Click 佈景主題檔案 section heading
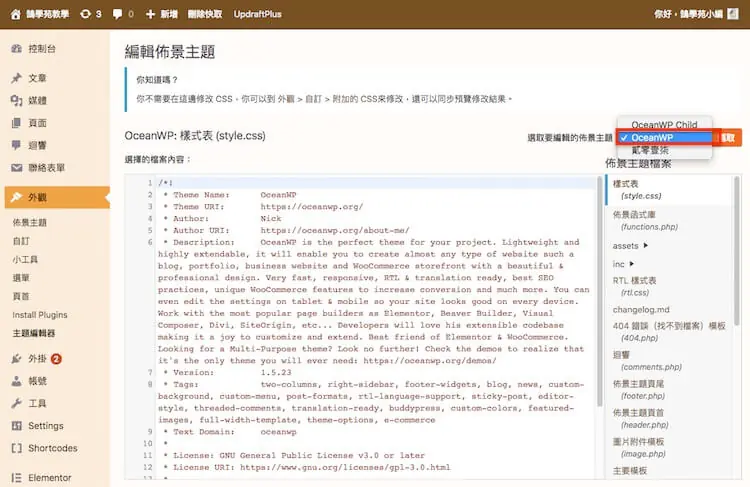Viewport: 750px width, 487px height. point(638,164)
